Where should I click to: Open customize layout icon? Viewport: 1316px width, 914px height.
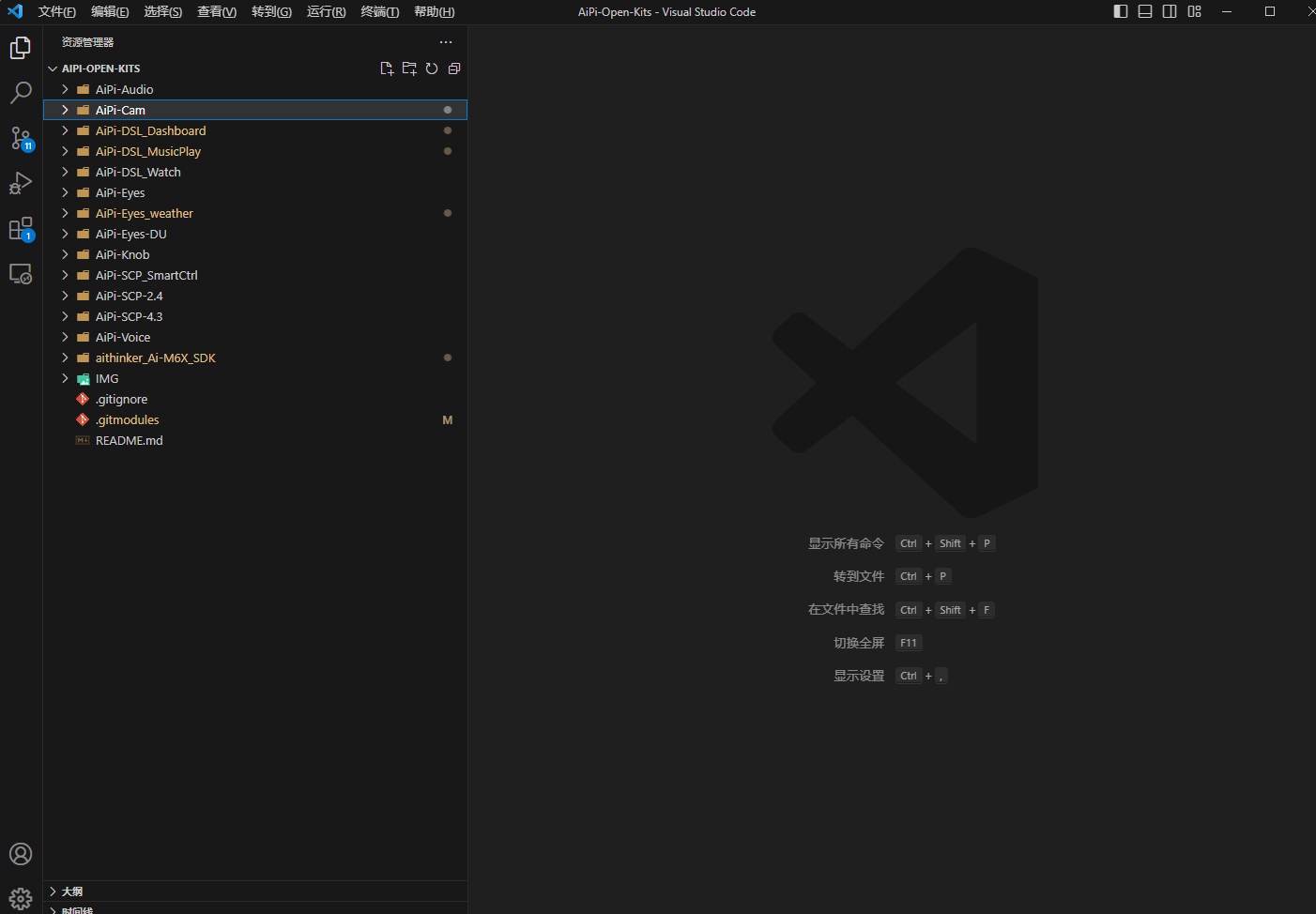1194,11
